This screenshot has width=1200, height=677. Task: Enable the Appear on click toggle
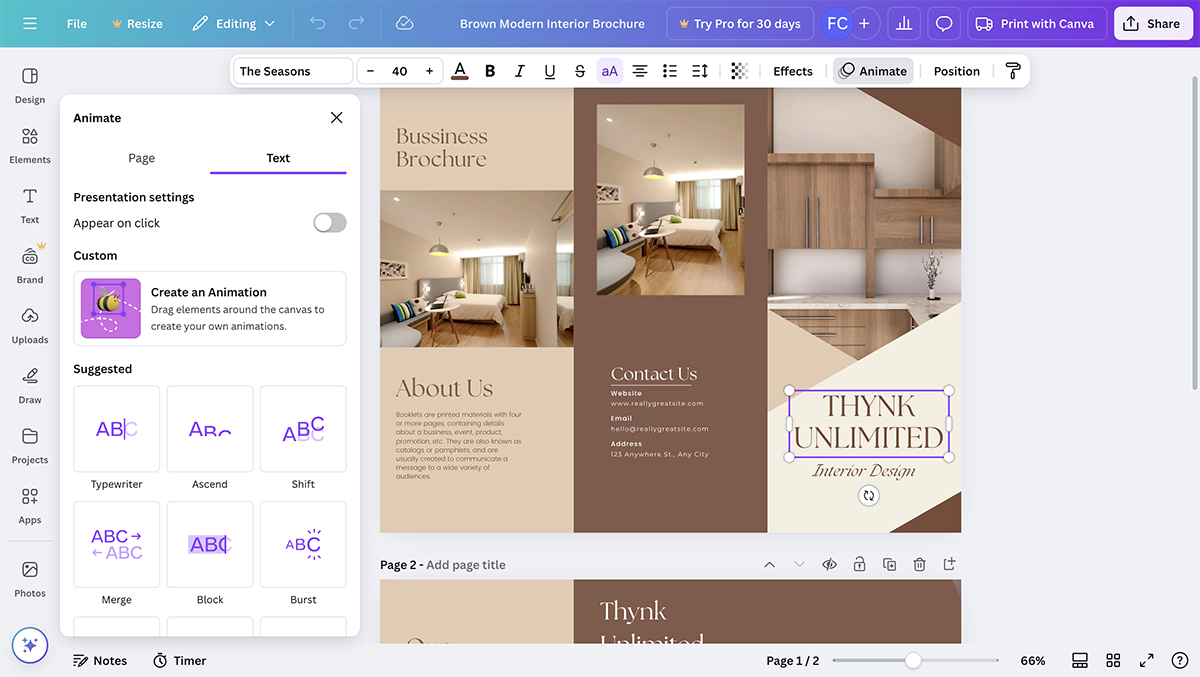pyautogui.click(x=329, y=223)
